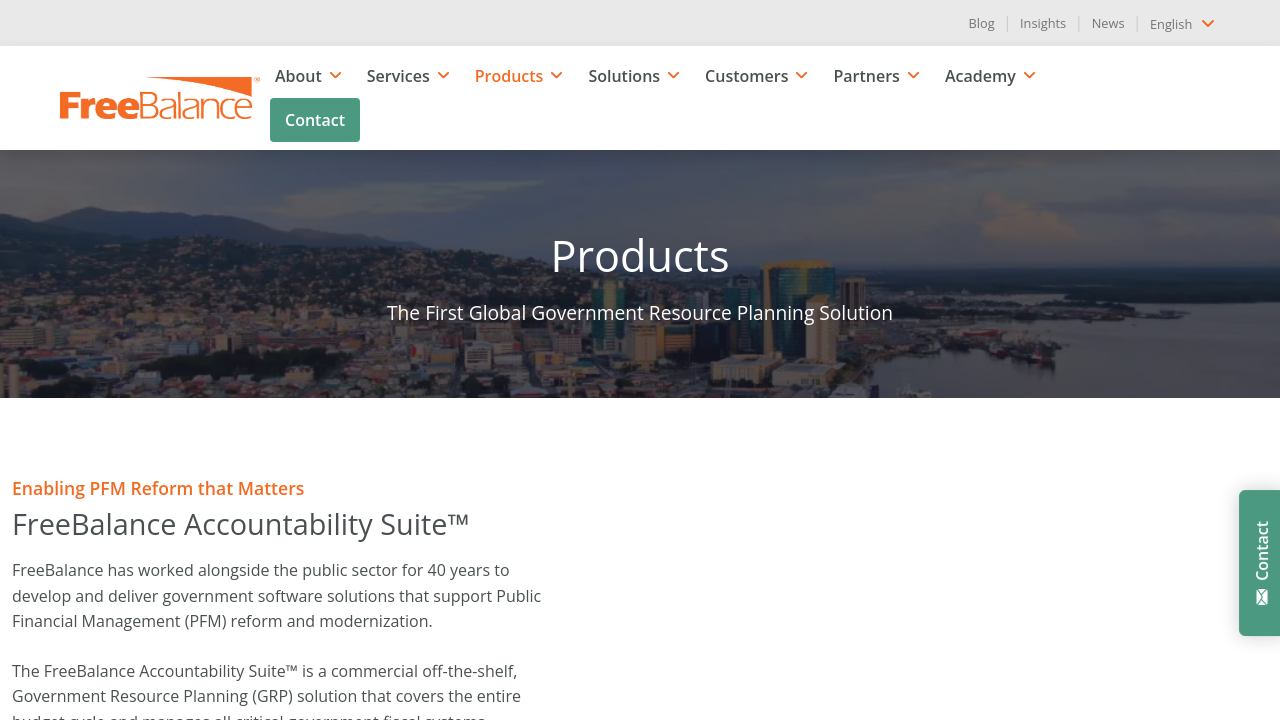Expand the About menu chevron

pos(336,76)
